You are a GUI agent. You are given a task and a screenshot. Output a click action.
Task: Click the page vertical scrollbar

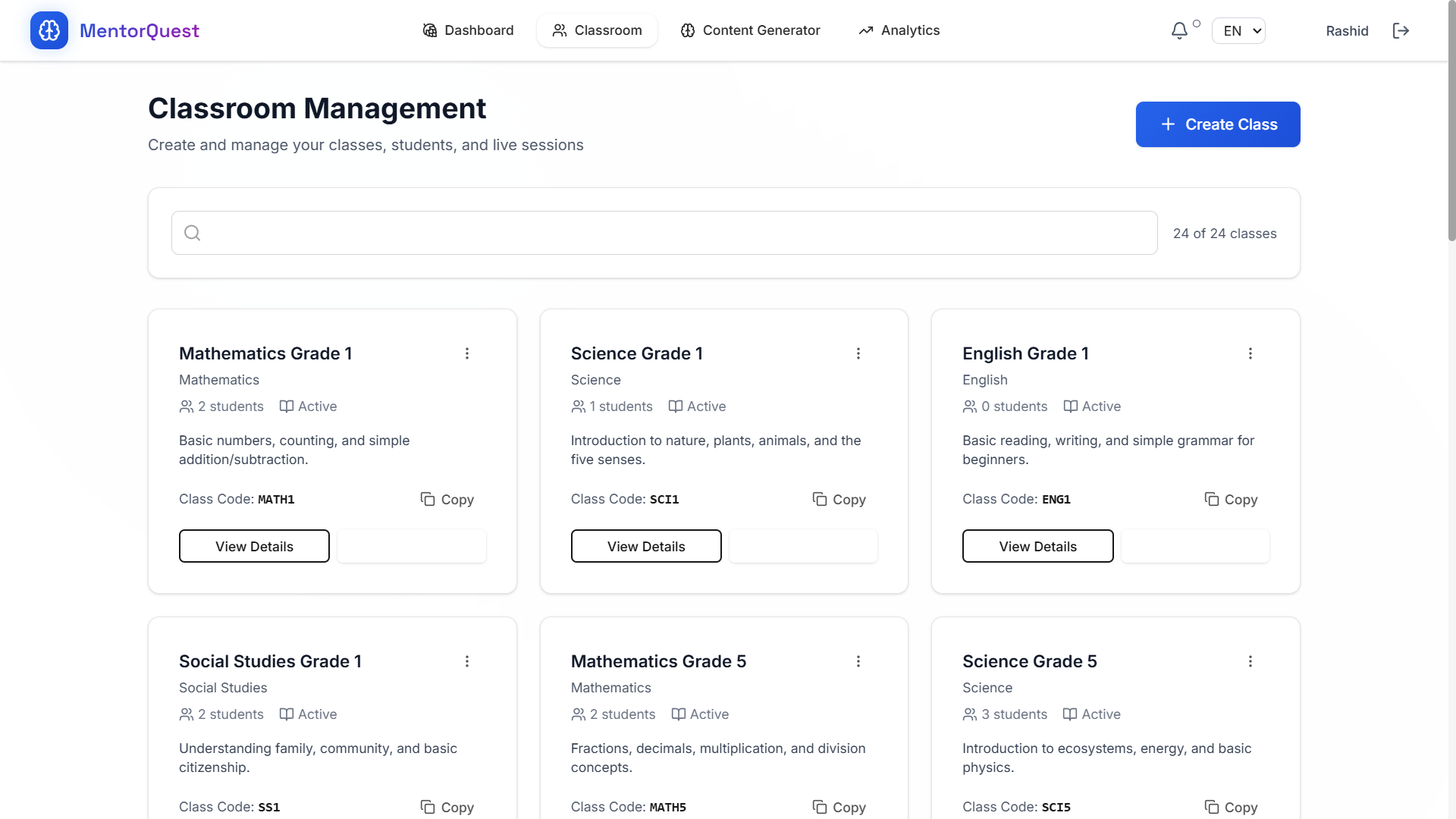1451,152
